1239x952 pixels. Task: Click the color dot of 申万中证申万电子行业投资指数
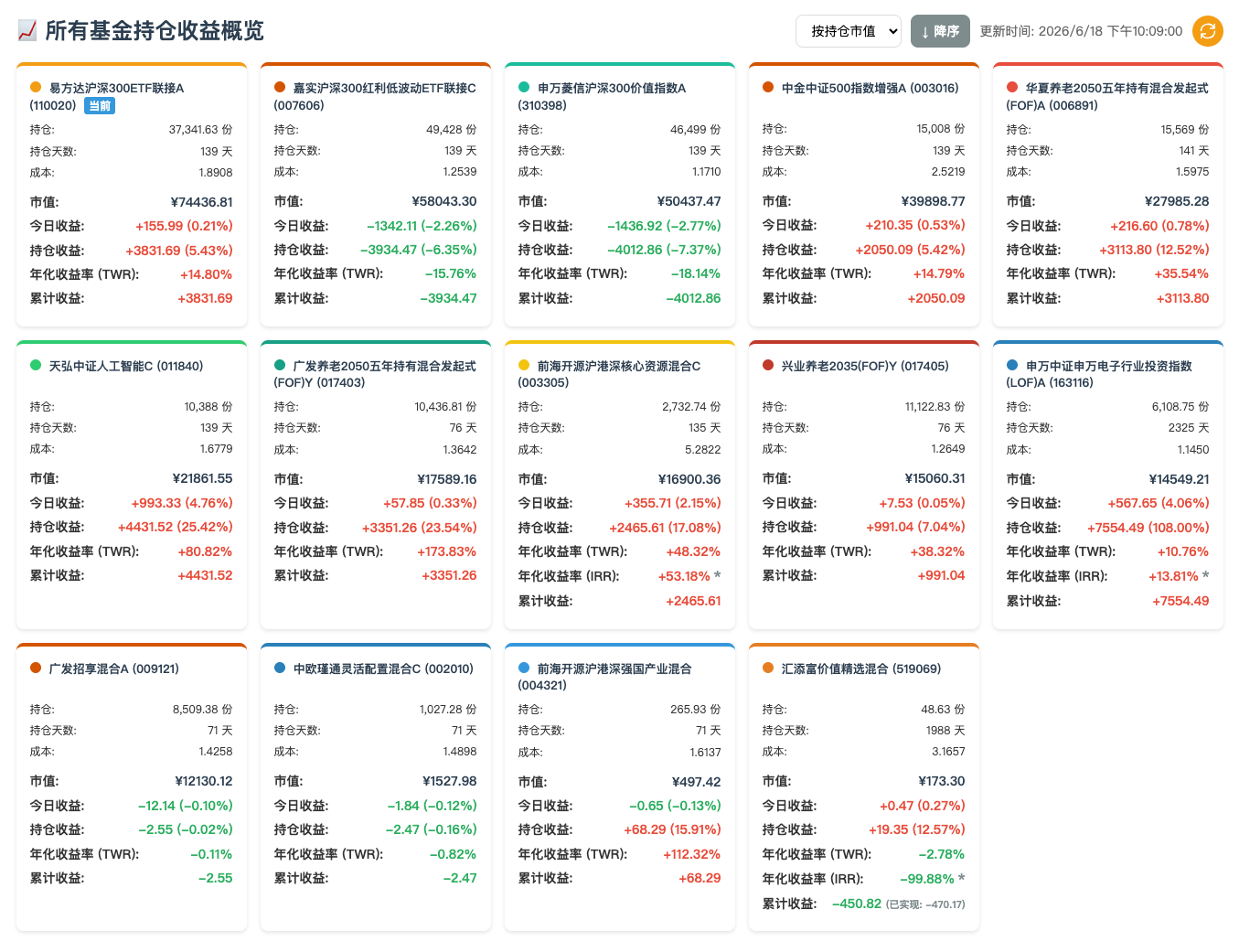pos(1012,365)
